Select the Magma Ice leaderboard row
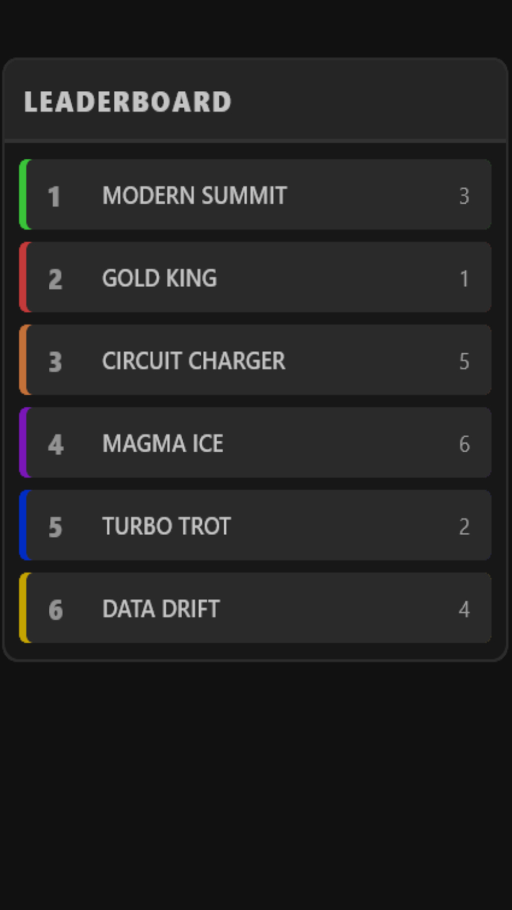 pyautogui.click(x=255, y=443)
